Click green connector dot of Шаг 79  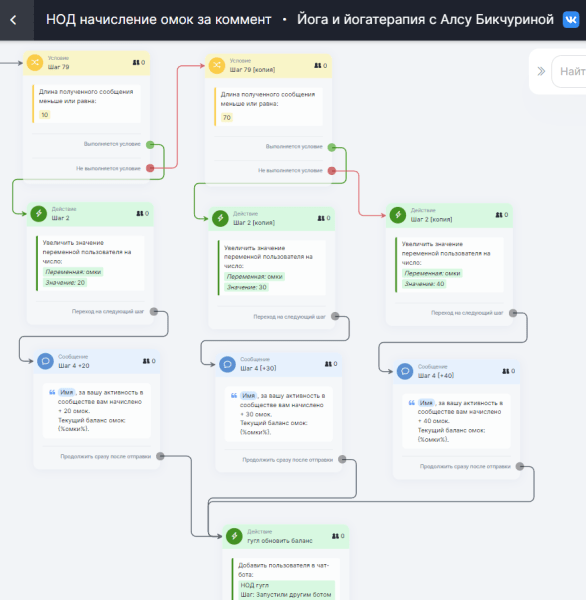pyautogui.click(x=150, y=145)
